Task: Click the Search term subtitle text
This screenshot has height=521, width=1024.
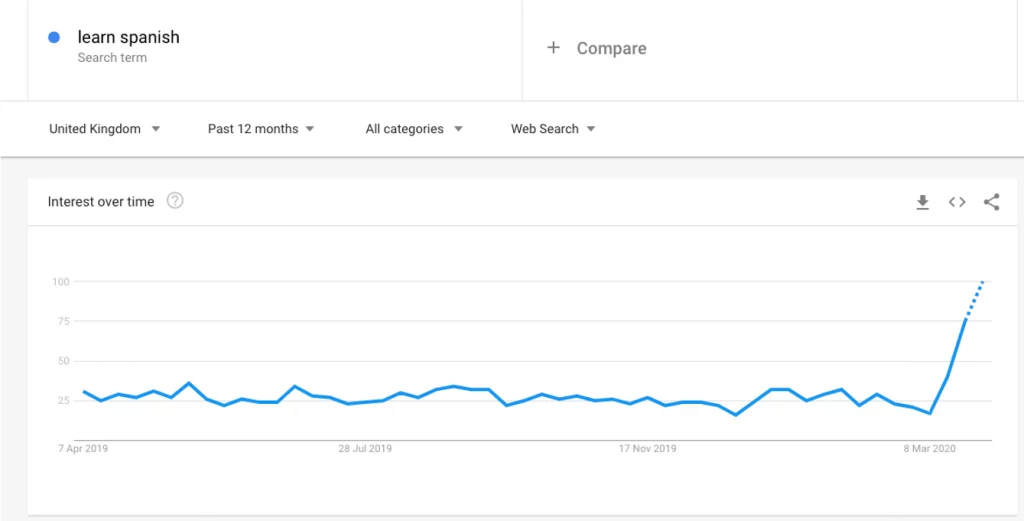Action: [x=112, y=58]
